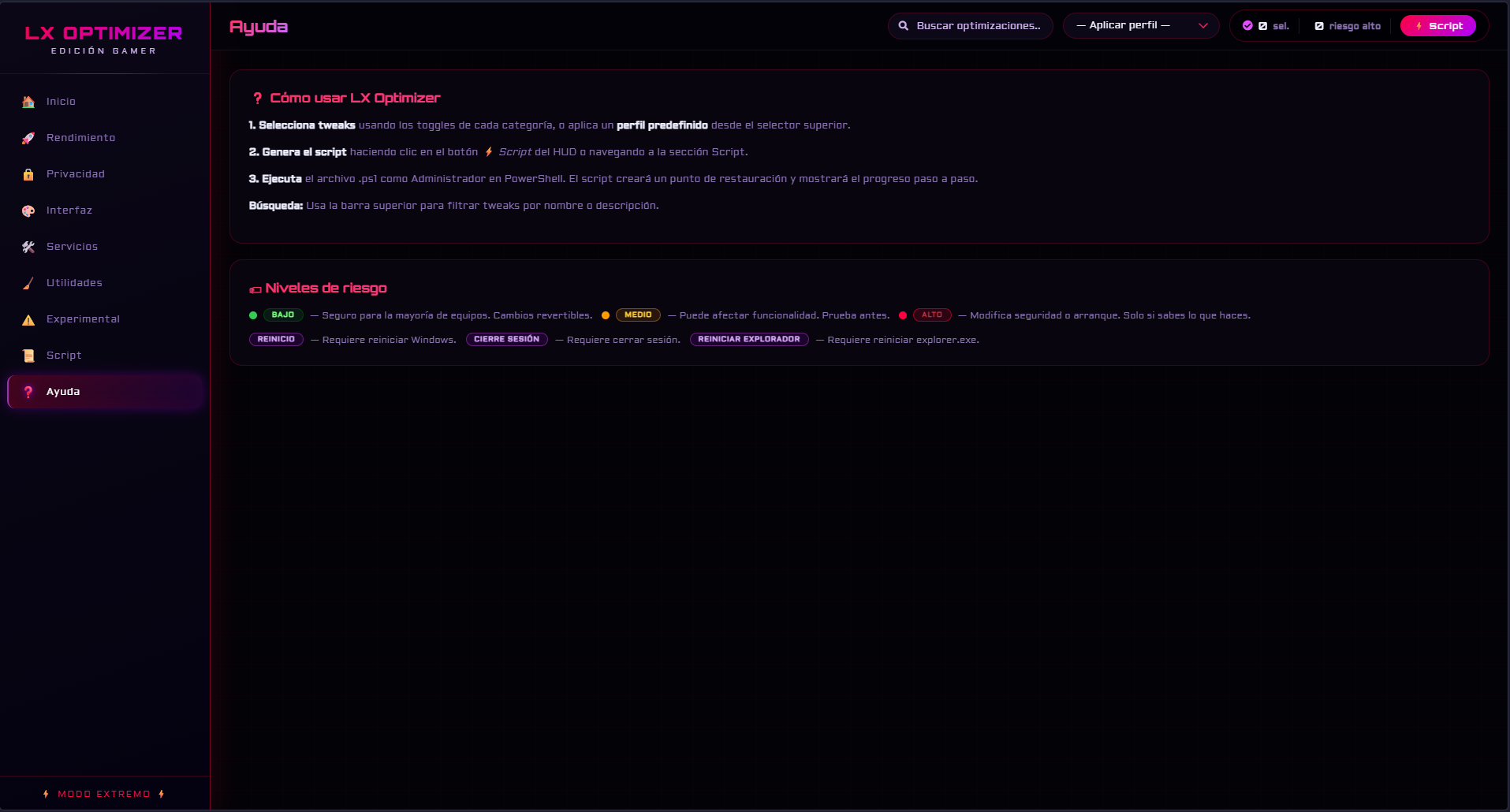Click the search magnifier icon
Screen dimensions: 1510x812
click(904, 26)
